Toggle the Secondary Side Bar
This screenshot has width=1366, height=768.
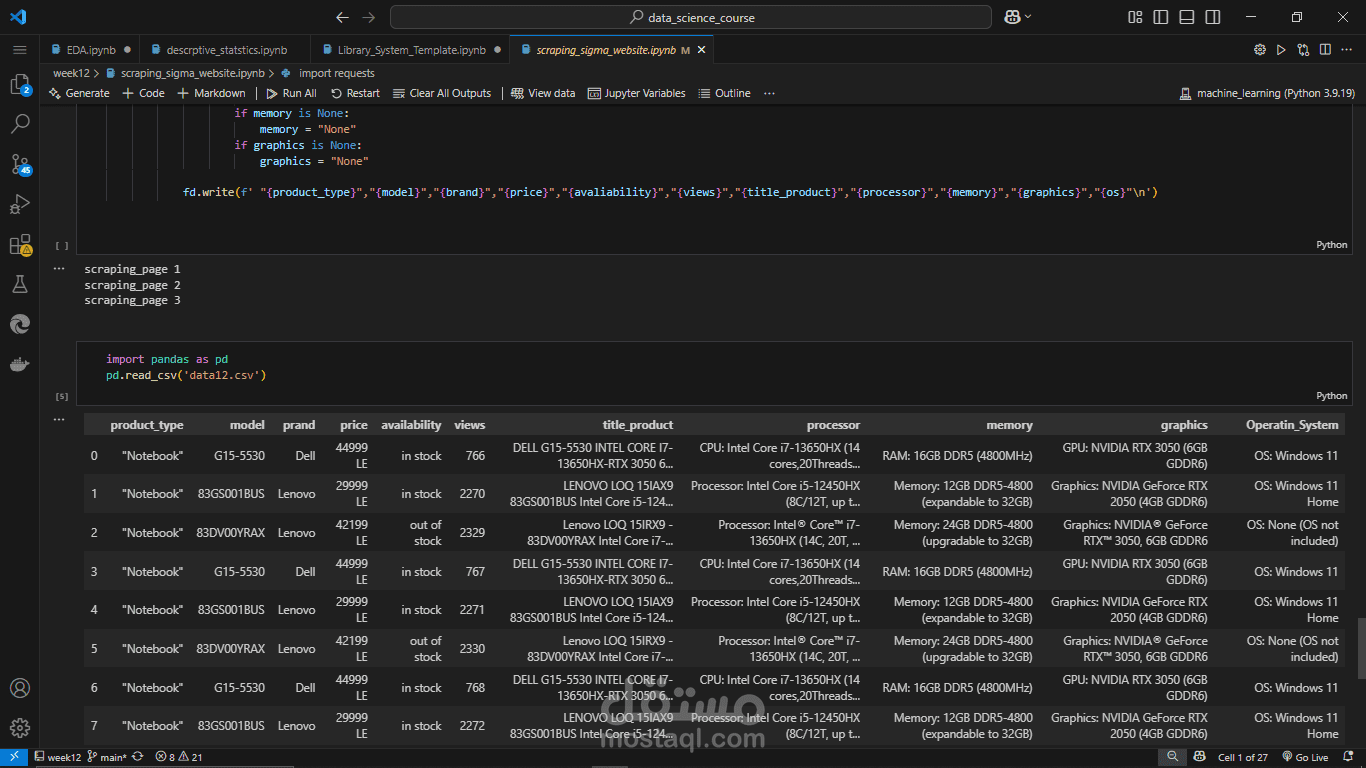point(1213,17)
